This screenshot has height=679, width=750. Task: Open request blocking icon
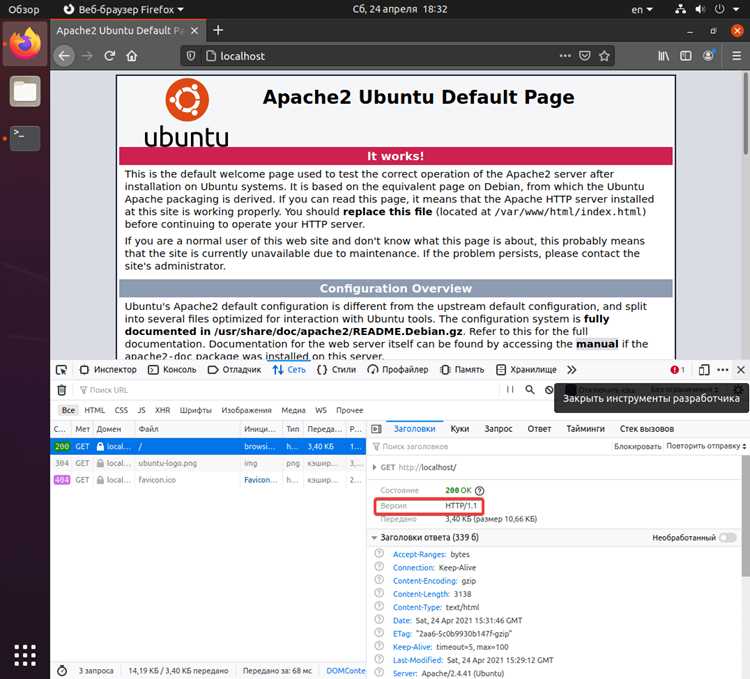tap(549, 390)
